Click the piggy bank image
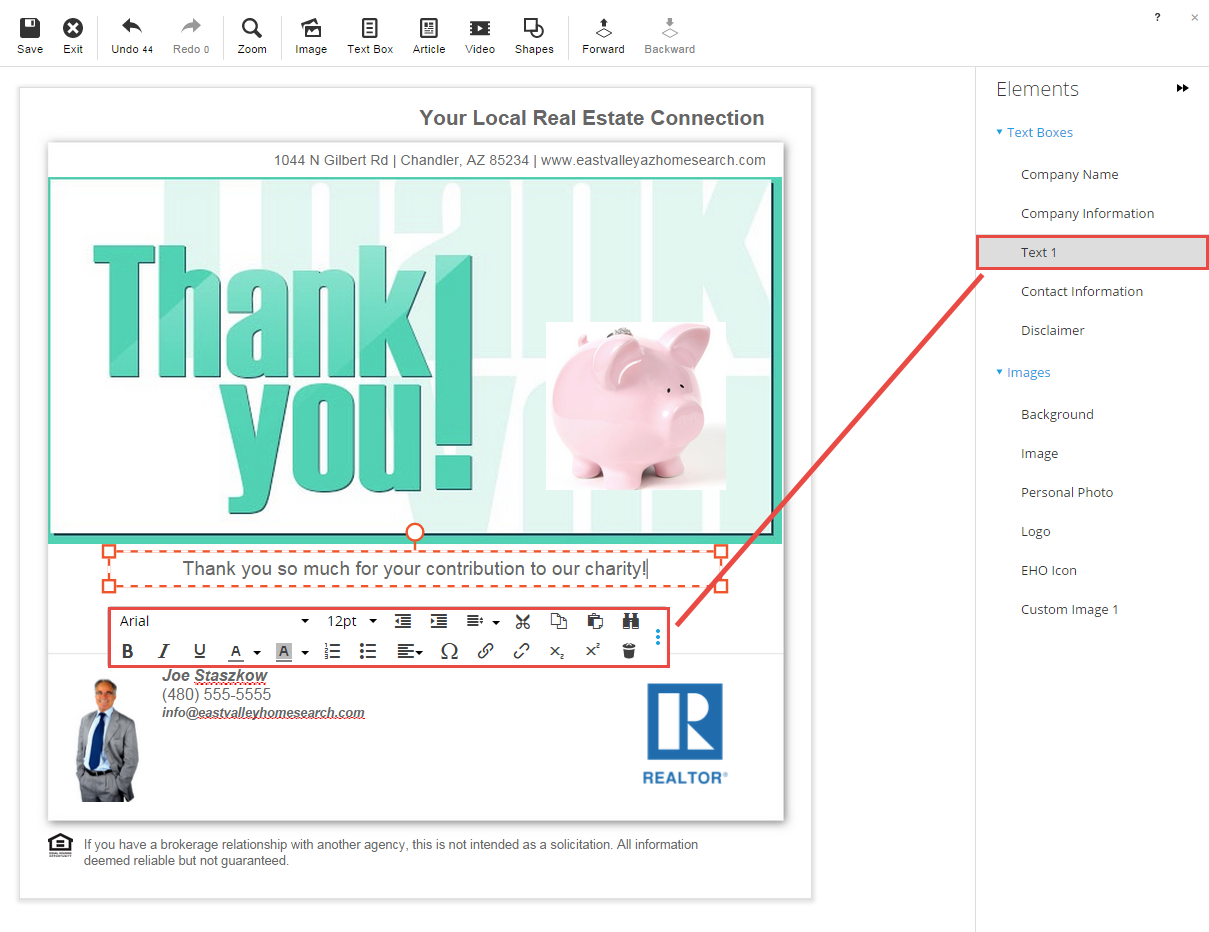The width and height of the screenshot is (1209, 932). click(636, 405)
